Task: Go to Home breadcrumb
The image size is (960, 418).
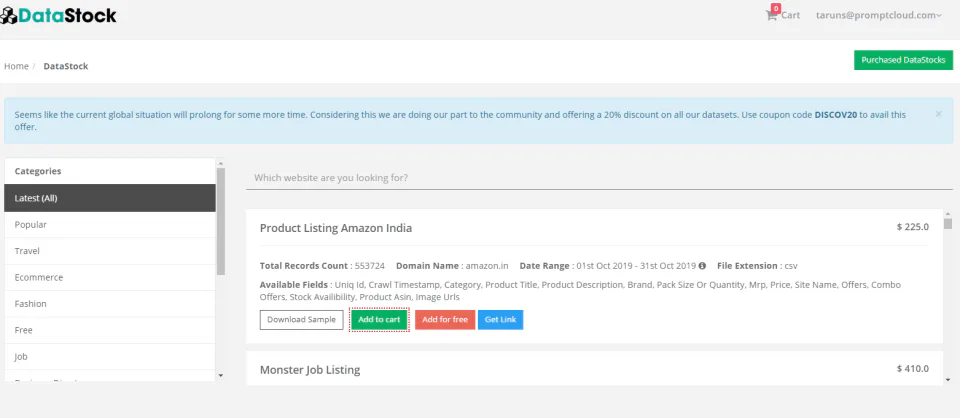Action: tap(16, 66)
